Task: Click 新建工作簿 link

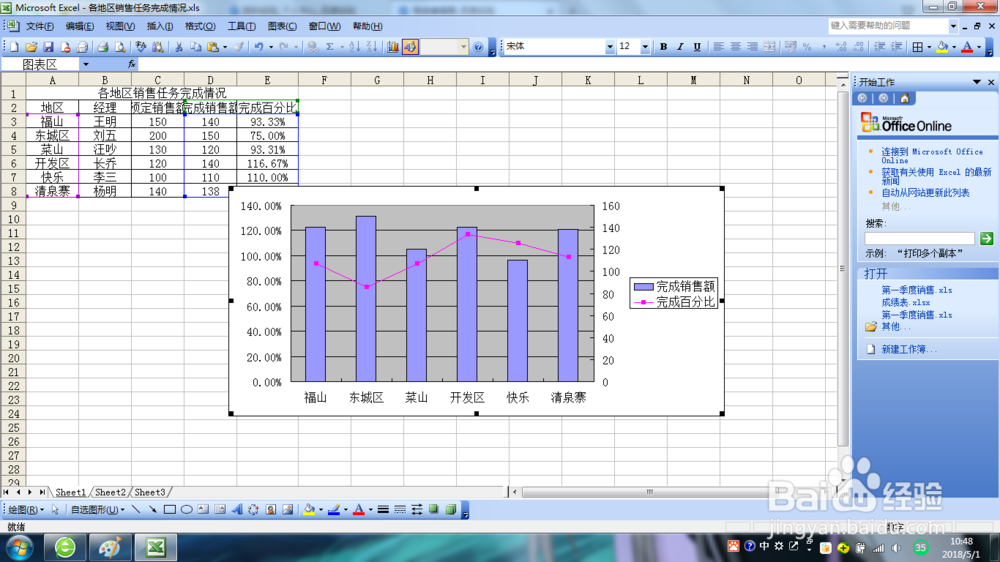Action: pyautogui.click(x=909, y=350)
